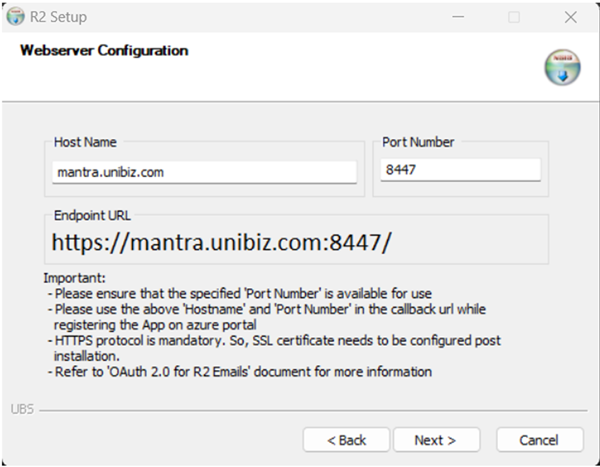Select the Host Name group label
600x467 pixels.
[85, 143]
